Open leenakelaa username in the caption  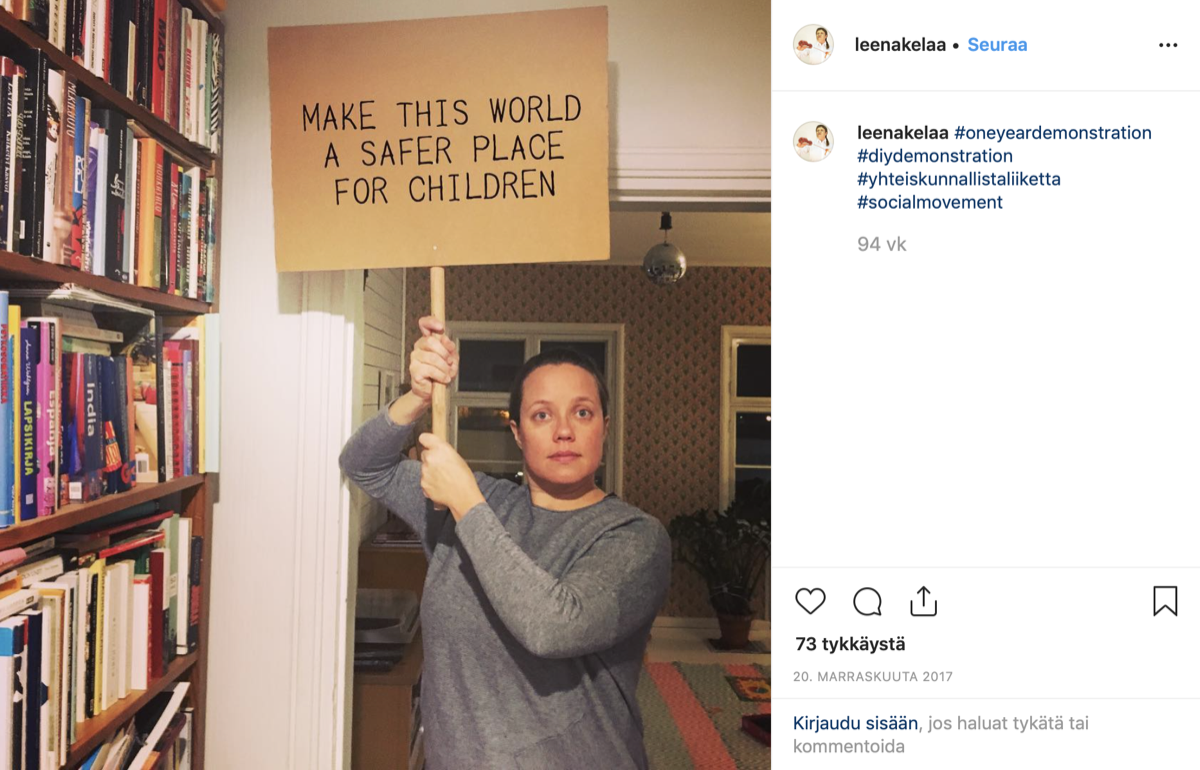pyautogui.click(x=903, y=133)
